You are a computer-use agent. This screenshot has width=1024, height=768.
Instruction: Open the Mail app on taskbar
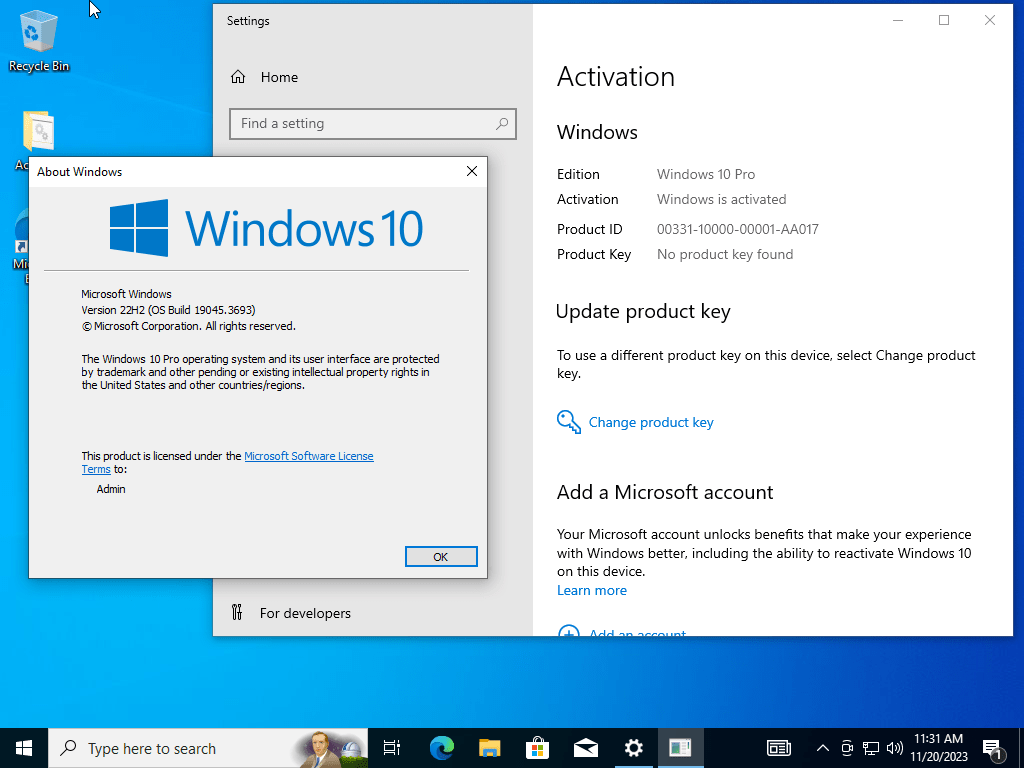[x=586, y=748]
